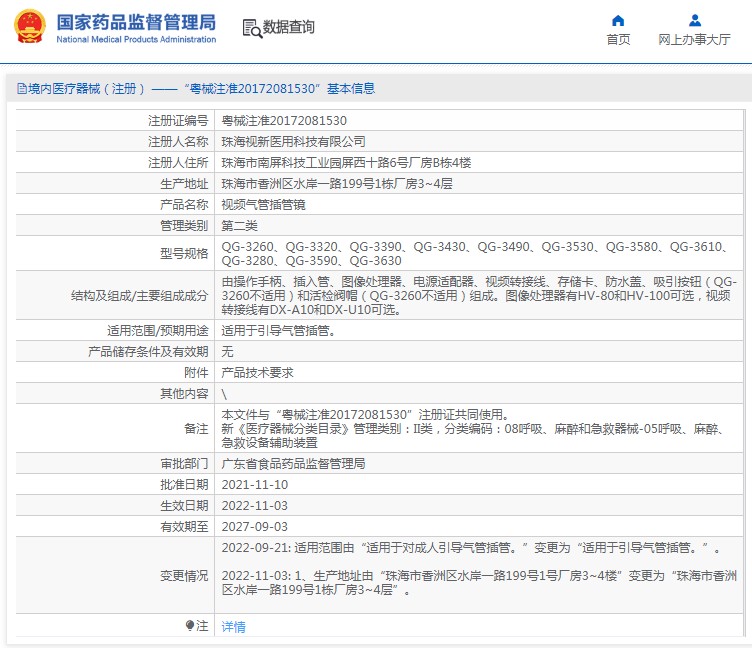This screenshot has width=752, height=648.
Task: Click the expiry date 2027-09-03
Action: point(254,526)
